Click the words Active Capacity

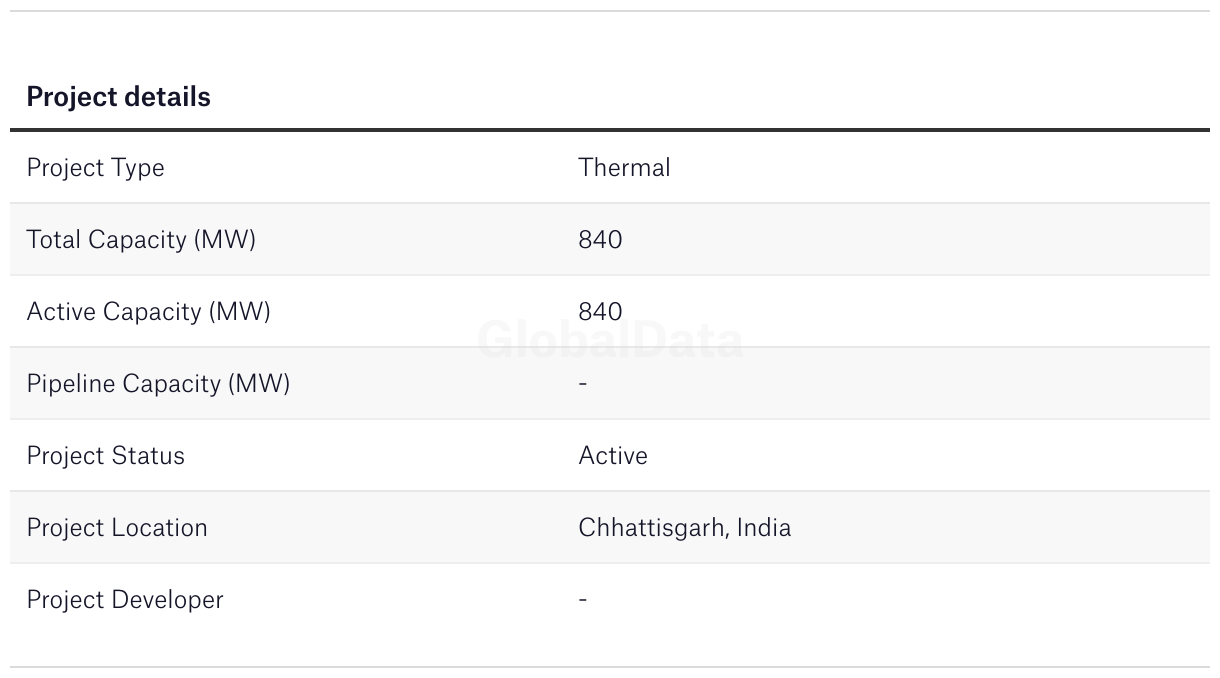(x=114, y=312)
